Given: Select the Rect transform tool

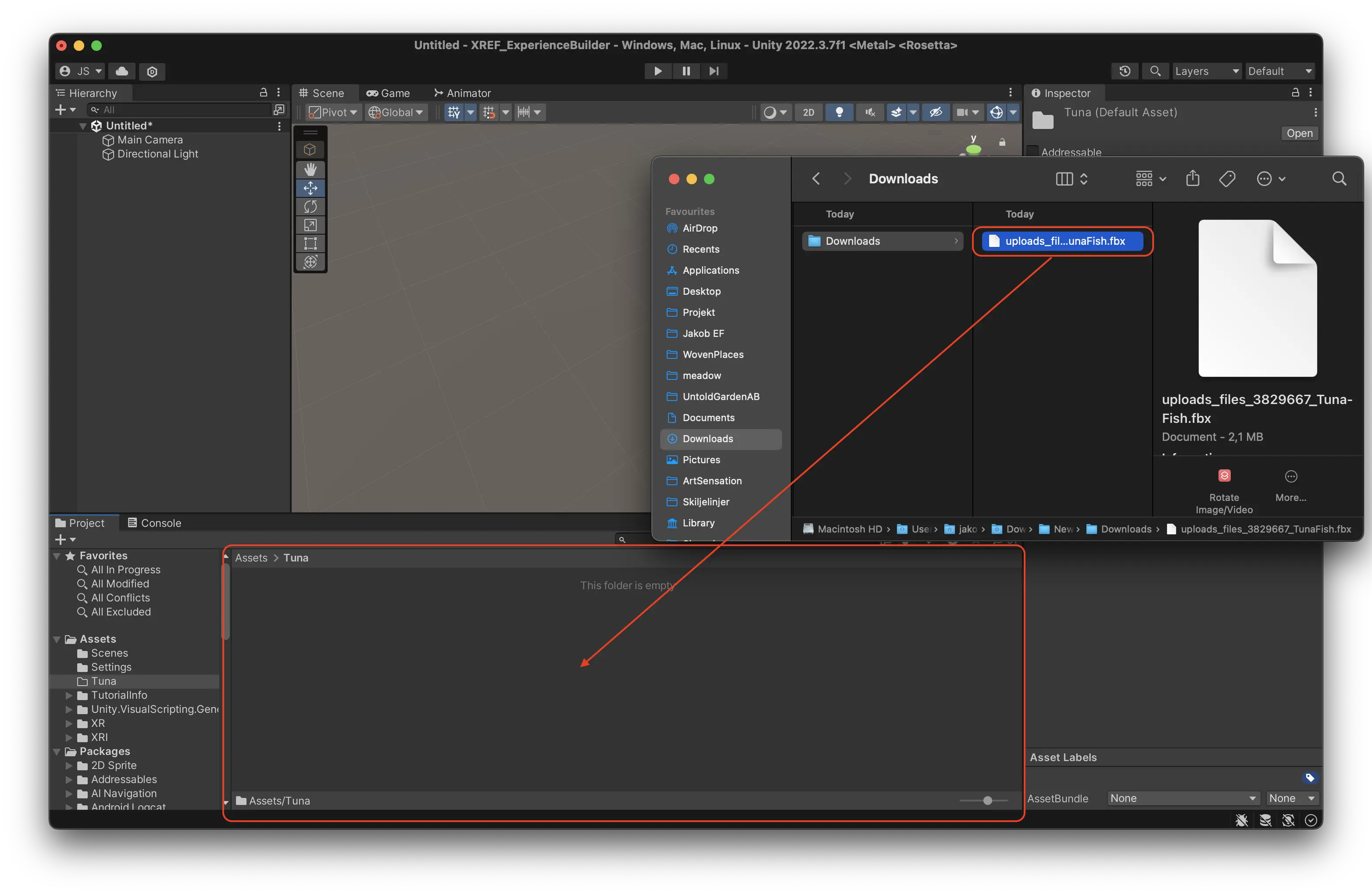Looking at the screenshot, I should pyautogui.click(x=310, y=243).
